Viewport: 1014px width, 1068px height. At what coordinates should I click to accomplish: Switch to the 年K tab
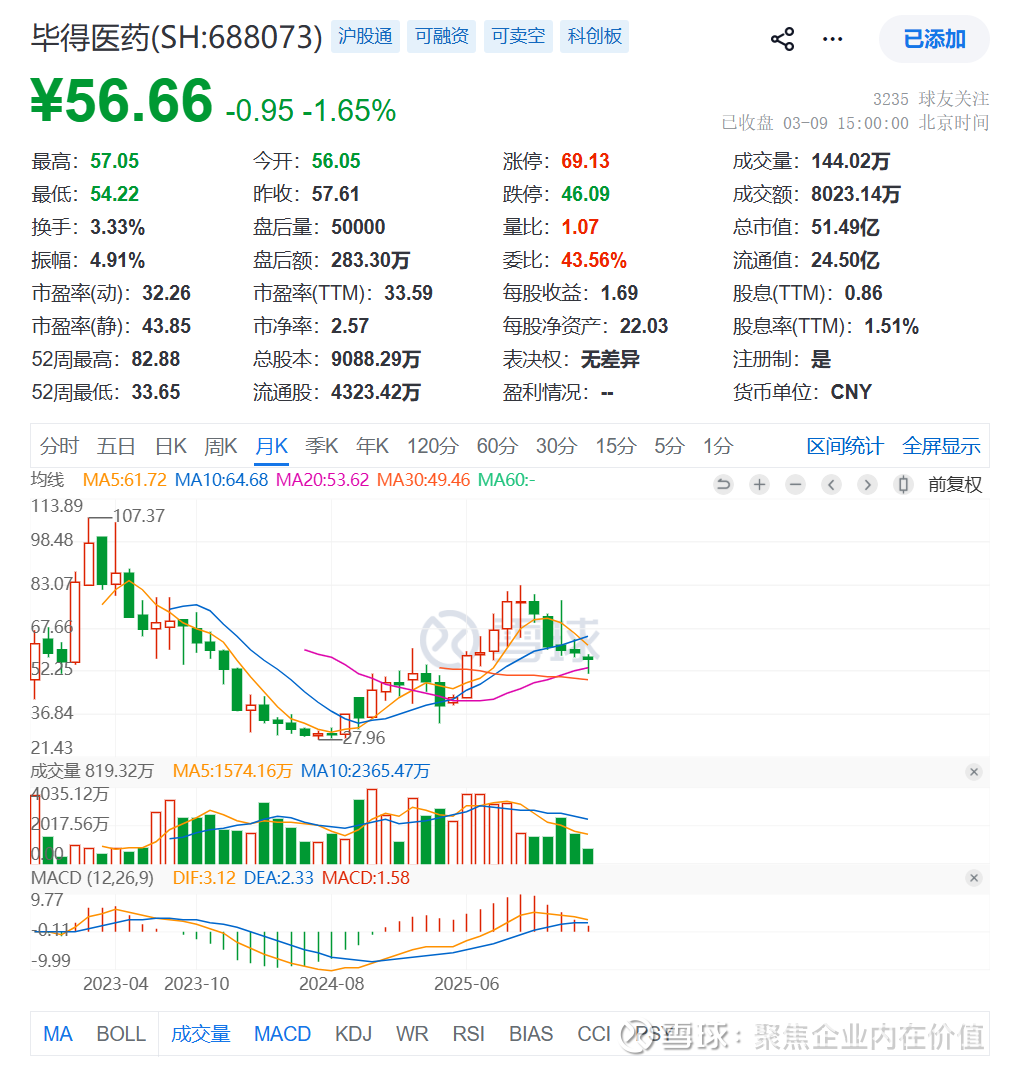tap(372, 446)
